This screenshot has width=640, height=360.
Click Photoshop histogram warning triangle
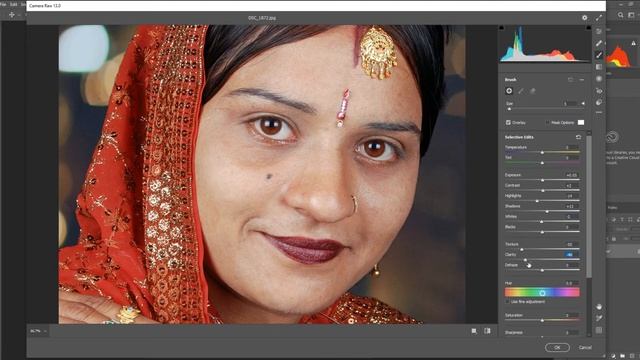(x=633, y=43)
